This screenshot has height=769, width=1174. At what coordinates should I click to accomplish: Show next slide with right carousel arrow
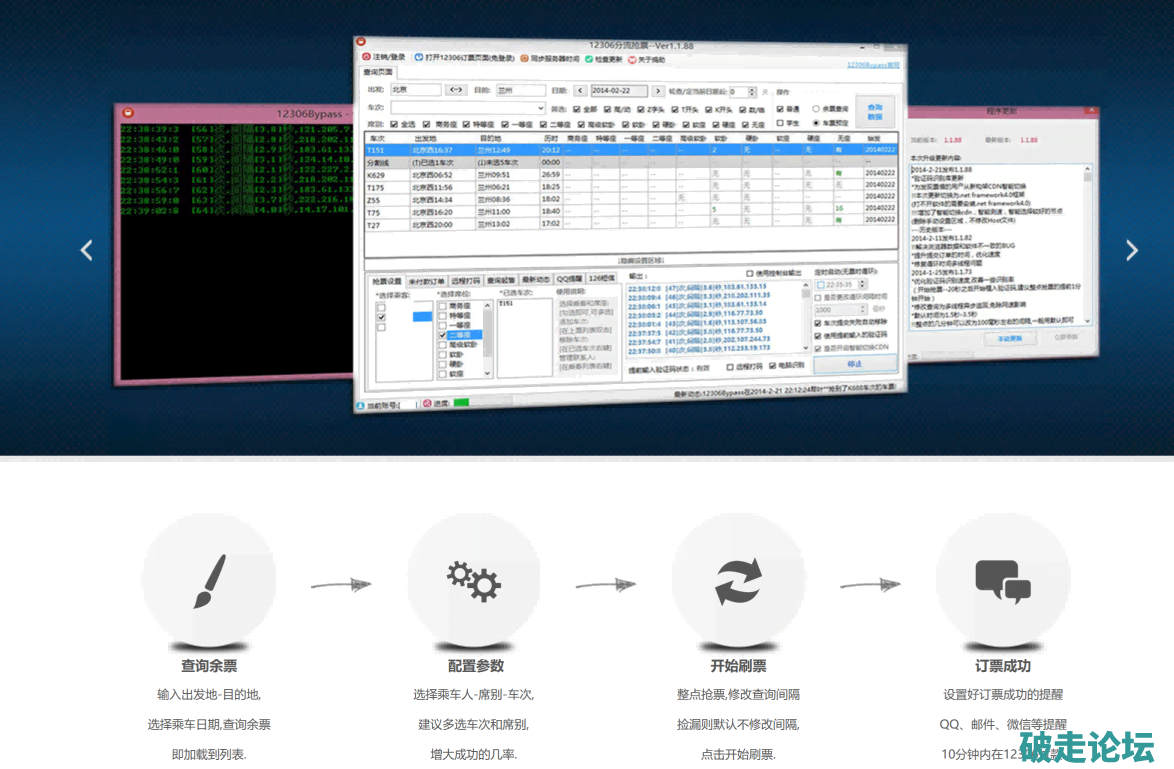pyautogui.click(x=1131, y=250)
